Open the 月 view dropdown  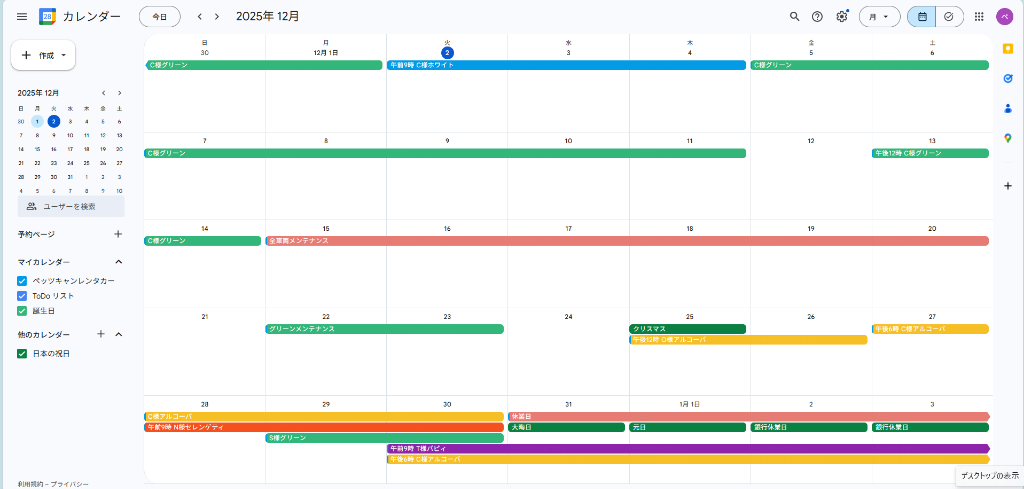click(x=879, y=17)
